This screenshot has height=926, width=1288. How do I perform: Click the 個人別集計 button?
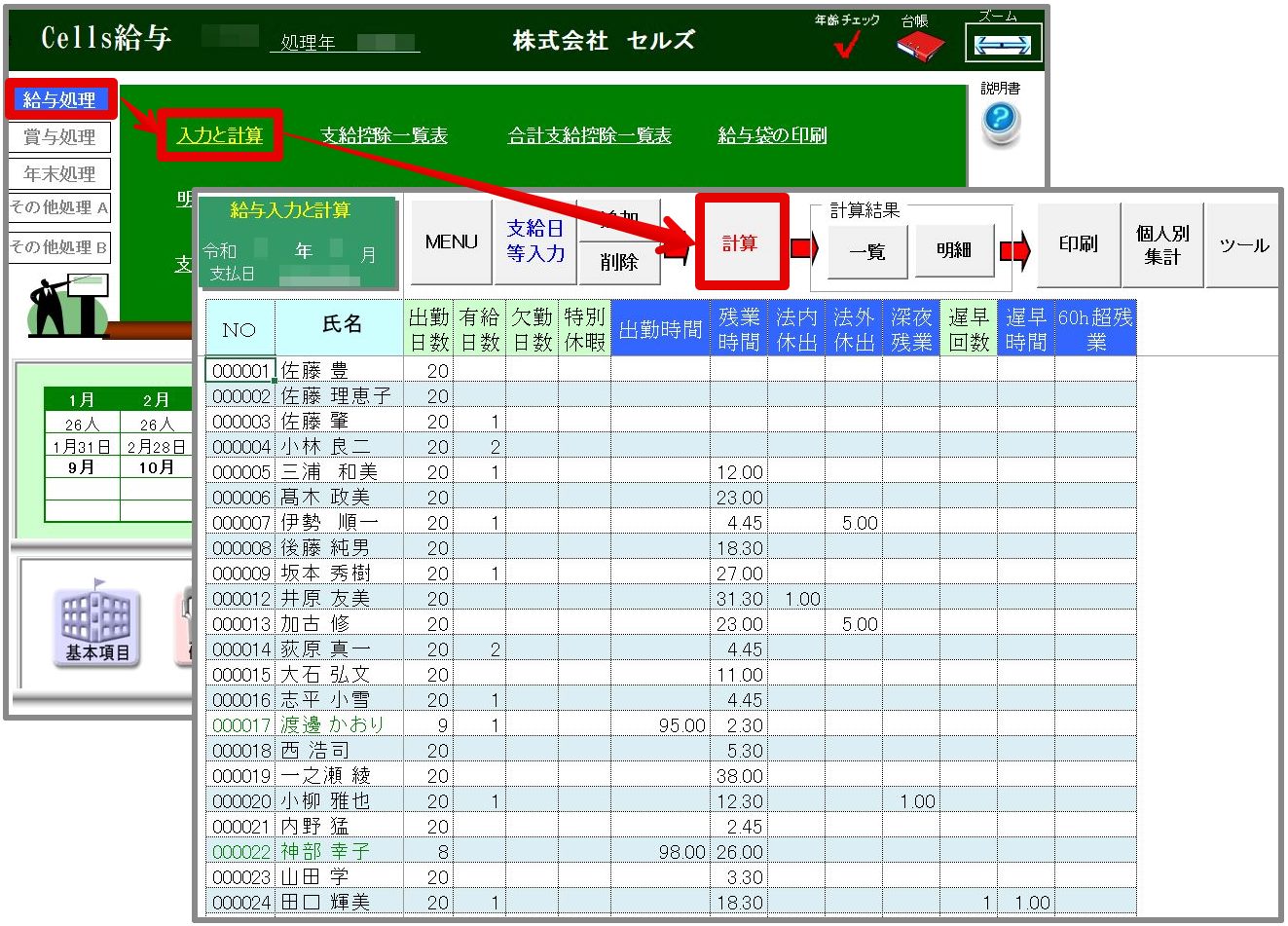pos(1162,245)
